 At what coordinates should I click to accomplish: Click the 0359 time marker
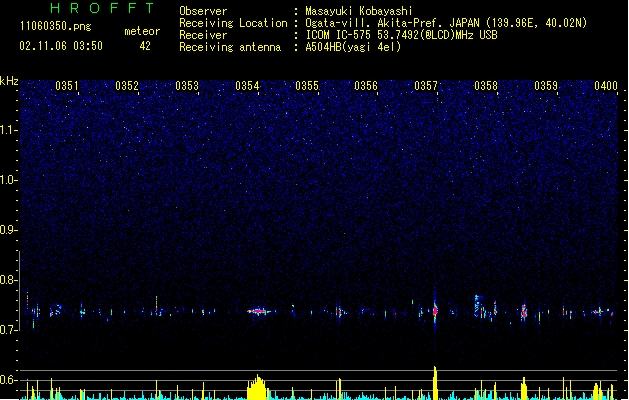[x=546, y=86]
